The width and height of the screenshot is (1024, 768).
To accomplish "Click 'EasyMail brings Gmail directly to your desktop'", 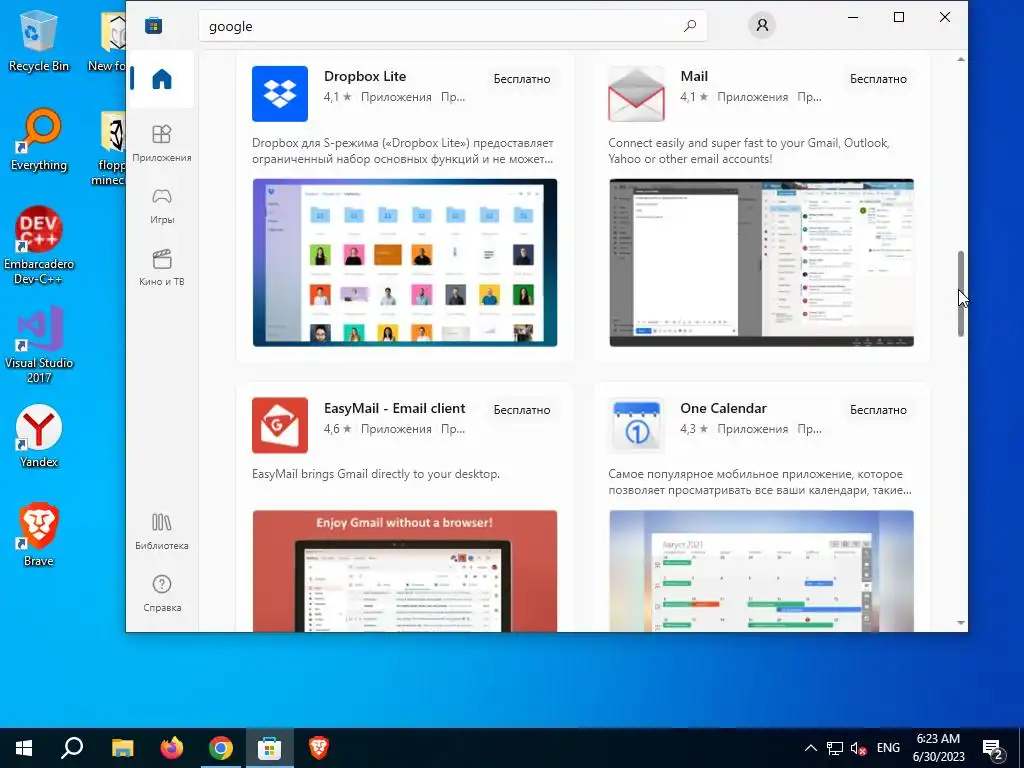I will (x=376, y=474).
